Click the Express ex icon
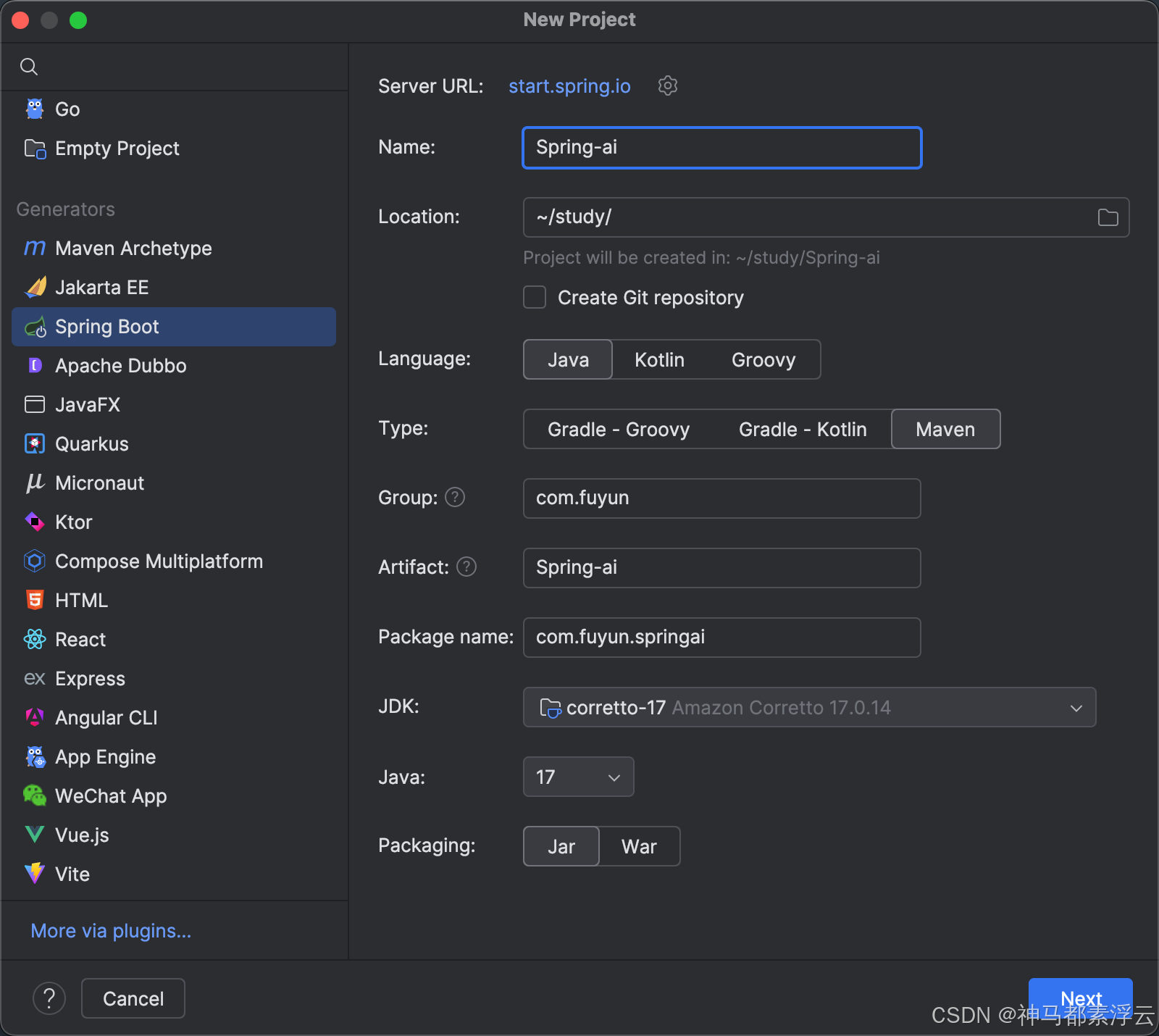Viewport: 1159px width, 1036px height. [x=35, y=679]
